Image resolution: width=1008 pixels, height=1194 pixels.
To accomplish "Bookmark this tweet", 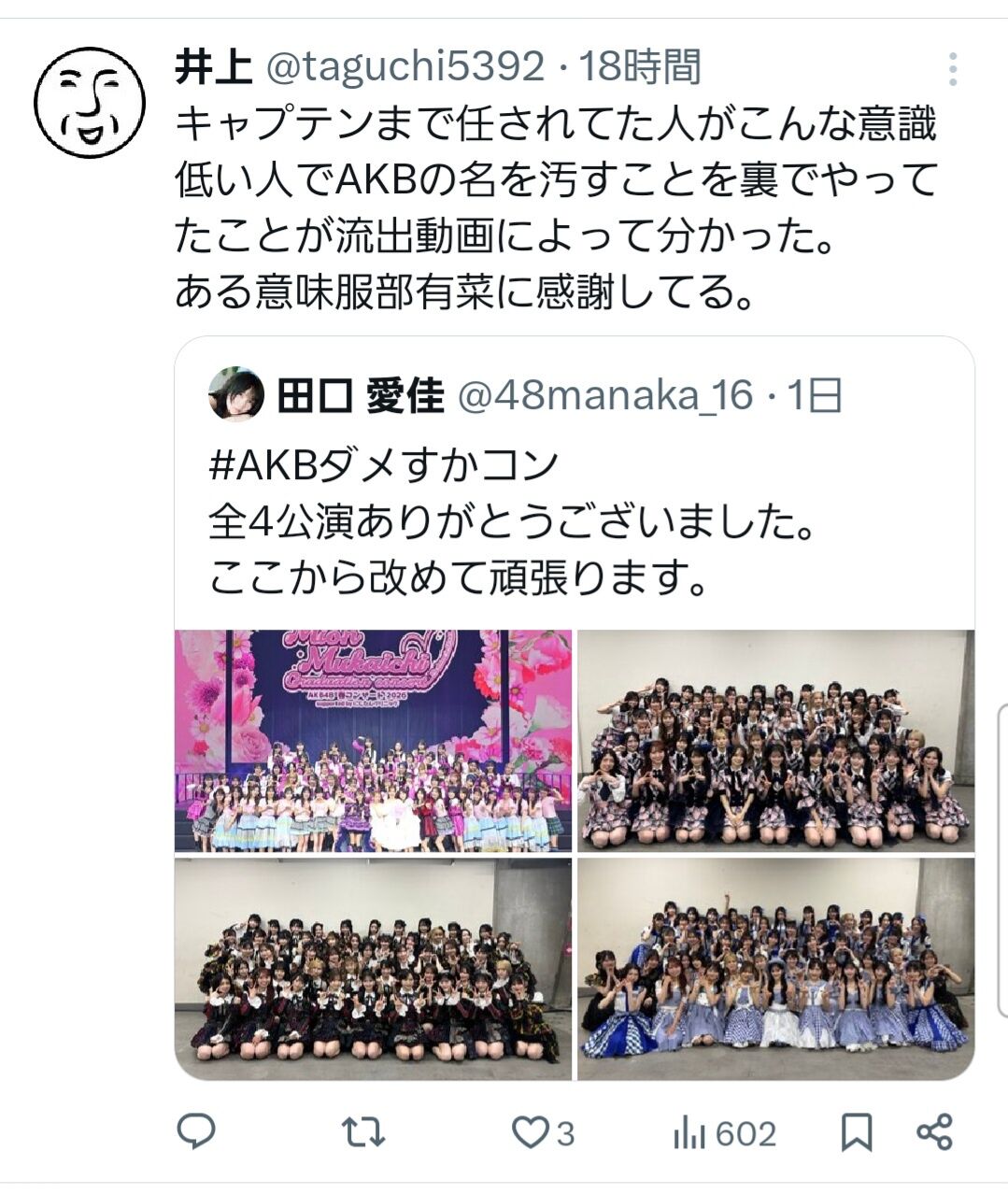I will (856, 1133).
